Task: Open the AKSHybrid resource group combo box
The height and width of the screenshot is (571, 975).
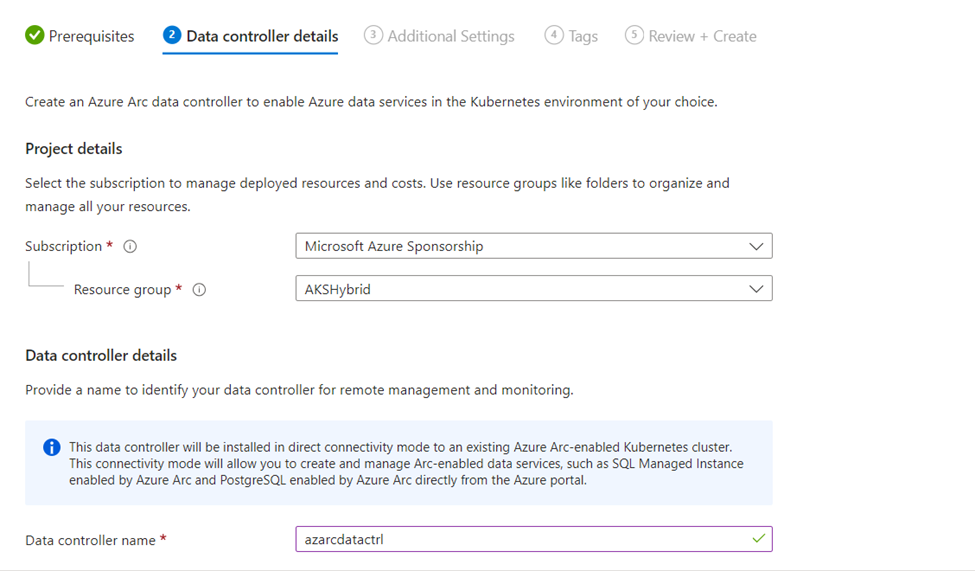Action: tap(534, 289)
